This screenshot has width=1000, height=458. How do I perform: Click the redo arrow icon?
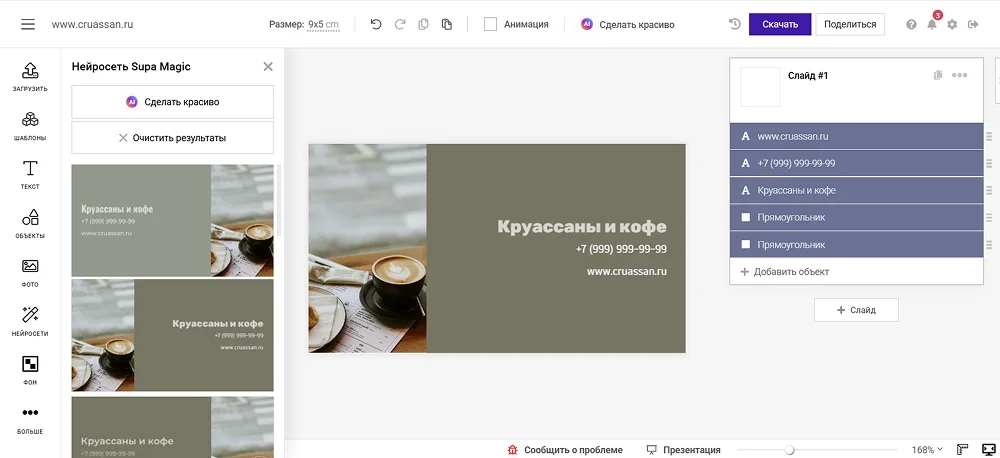point(400,24)
